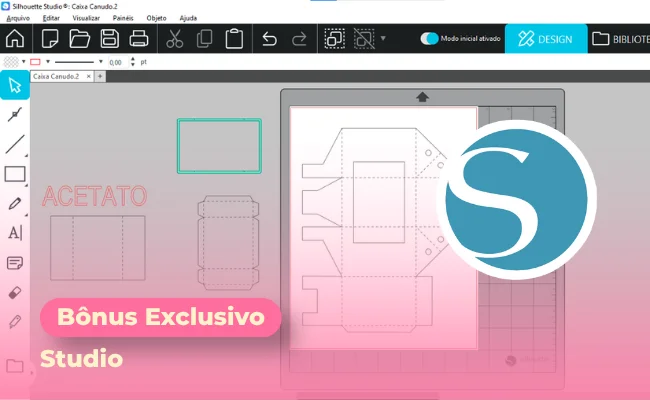Open the Objeto menu

click(x=156, y=18)
